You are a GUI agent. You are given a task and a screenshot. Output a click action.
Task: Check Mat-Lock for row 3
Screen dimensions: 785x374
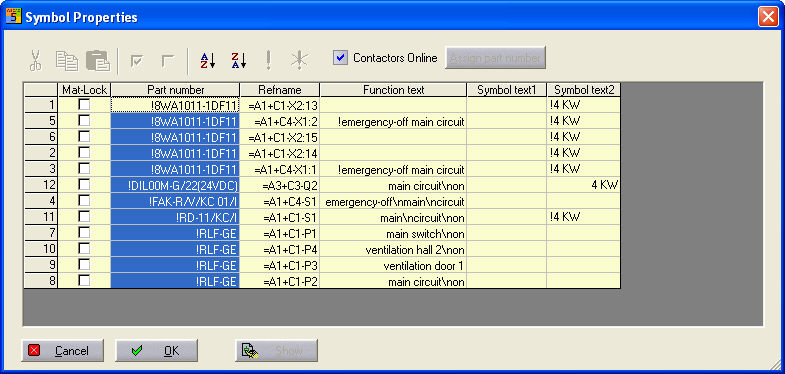pyautogui.click(x=85, y=169)
